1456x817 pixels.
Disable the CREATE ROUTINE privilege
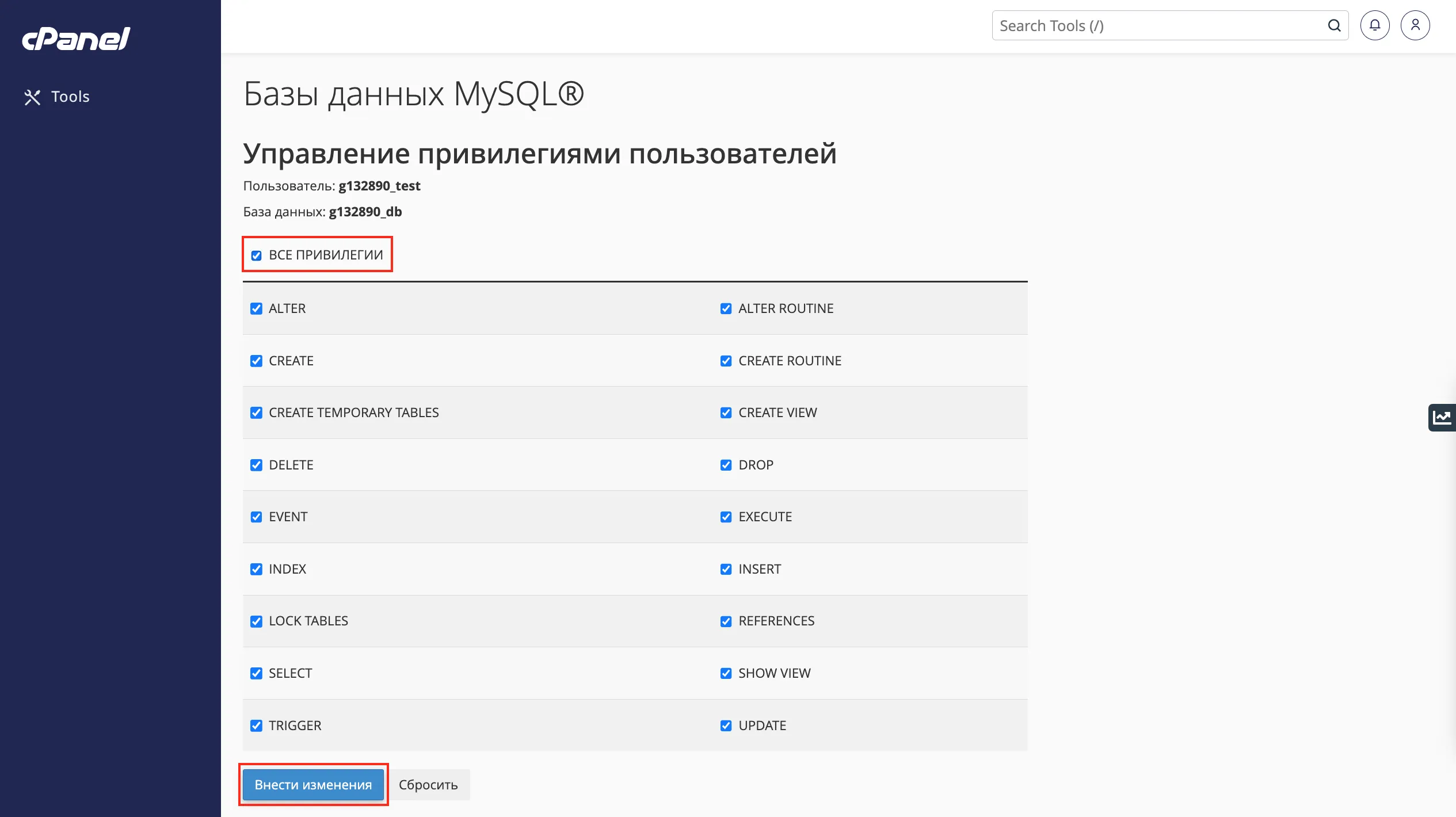pos(725,361)
